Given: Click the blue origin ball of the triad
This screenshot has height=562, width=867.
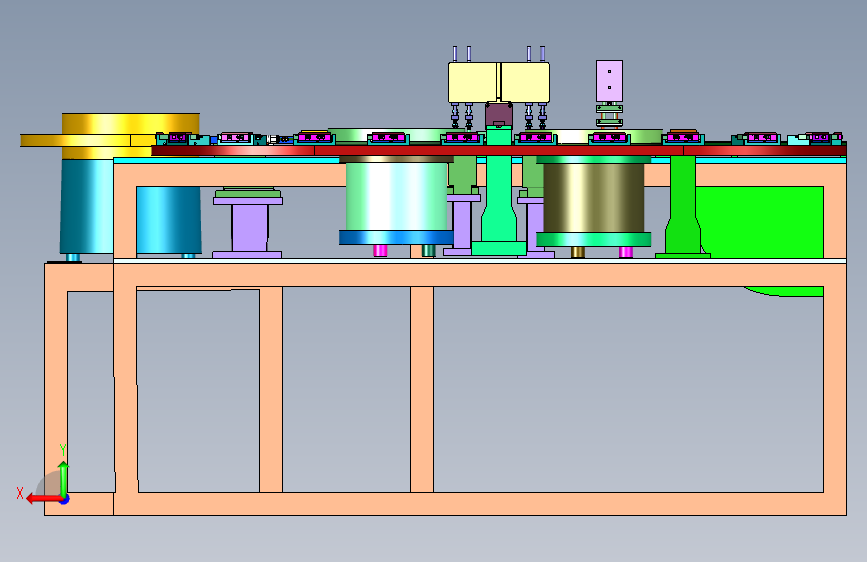Looking at the screenshot, I should 65,499.
